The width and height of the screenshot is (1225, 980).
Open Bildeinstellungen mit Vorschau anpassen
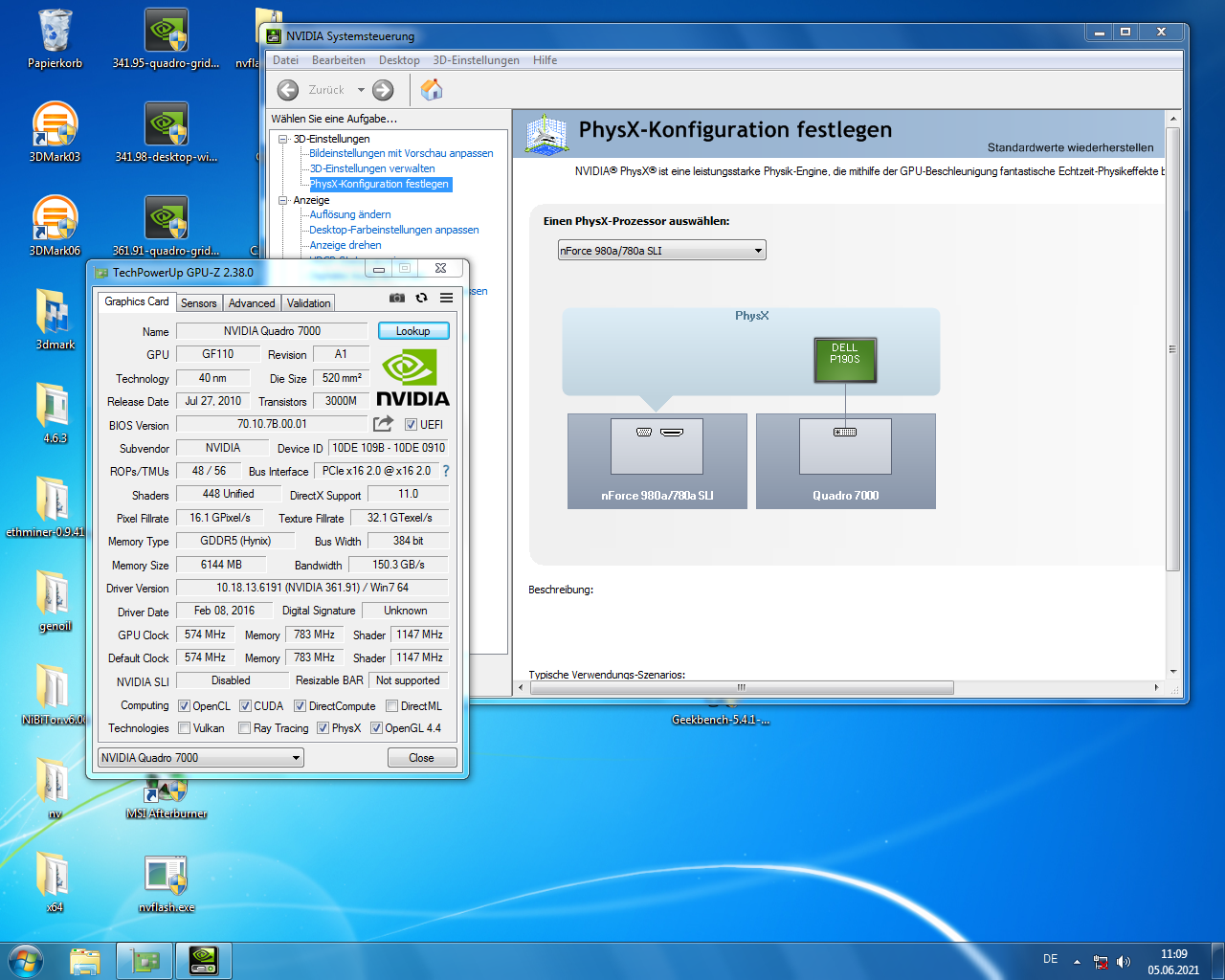(x=401, y=153)
